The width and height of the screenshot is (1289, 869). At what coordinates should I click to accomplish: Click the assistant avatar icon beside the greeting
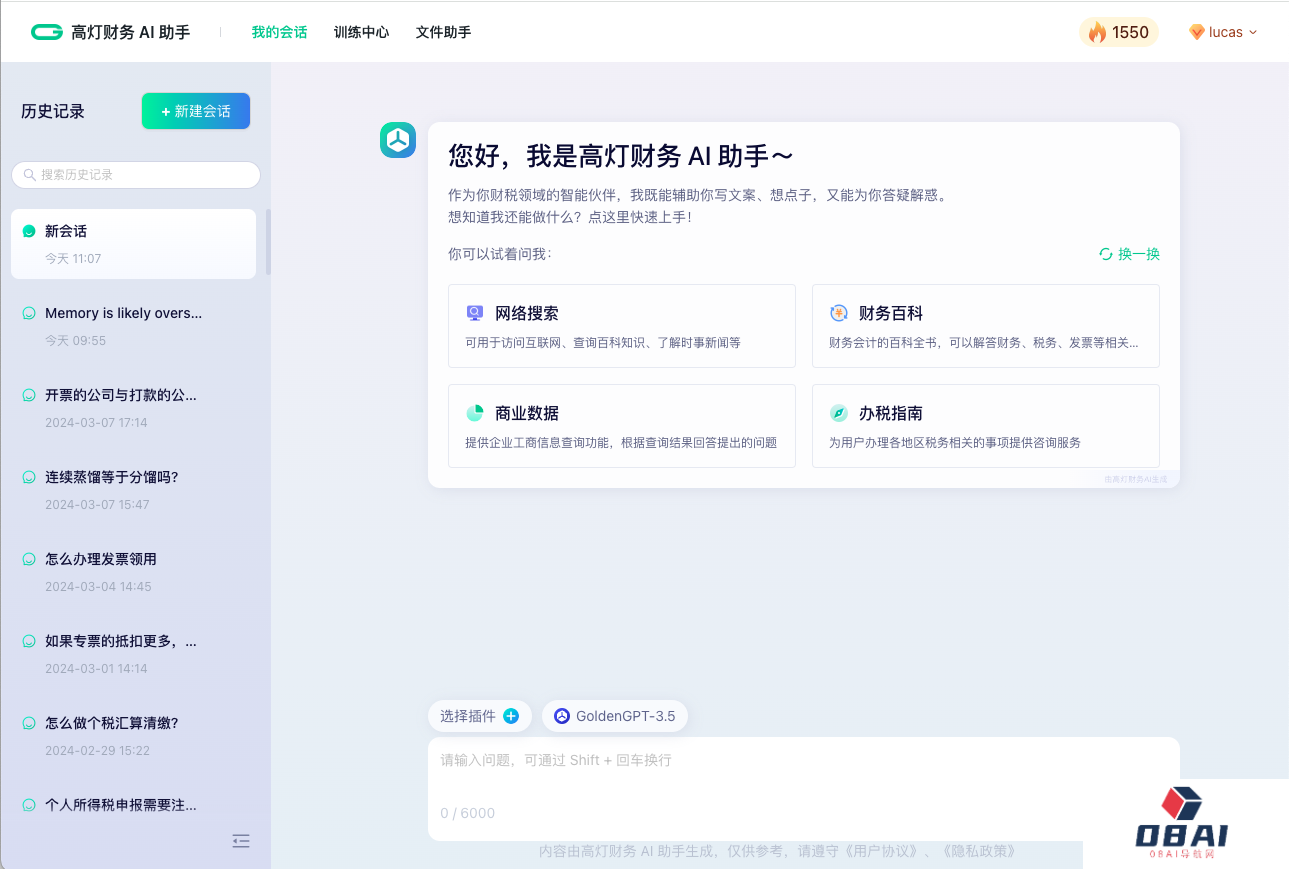click(x=398, y=140)
